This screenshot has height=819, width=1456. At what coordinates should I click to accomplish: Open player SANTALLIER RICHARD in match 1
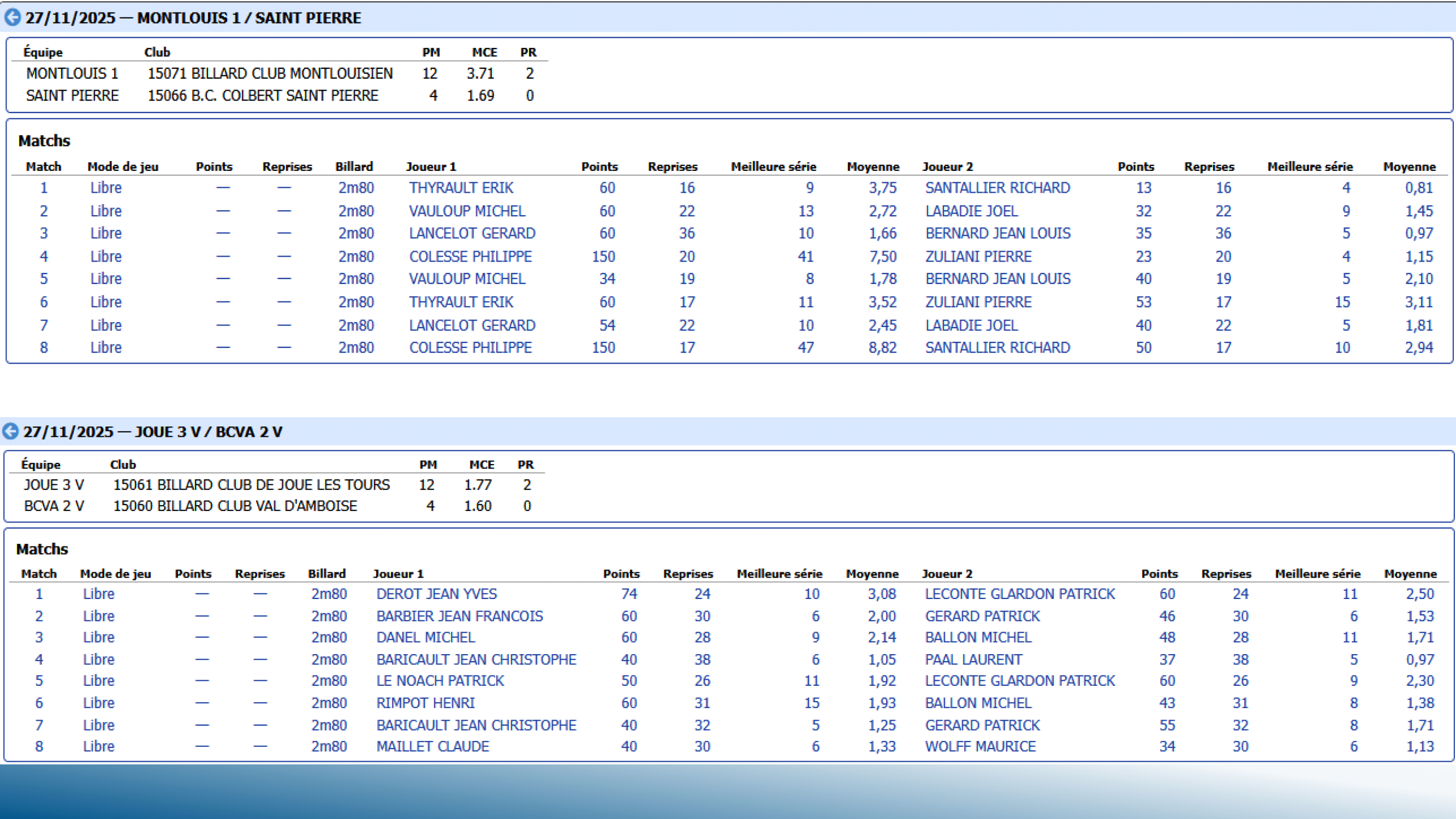pyautogui.click(x=997, y=188)
